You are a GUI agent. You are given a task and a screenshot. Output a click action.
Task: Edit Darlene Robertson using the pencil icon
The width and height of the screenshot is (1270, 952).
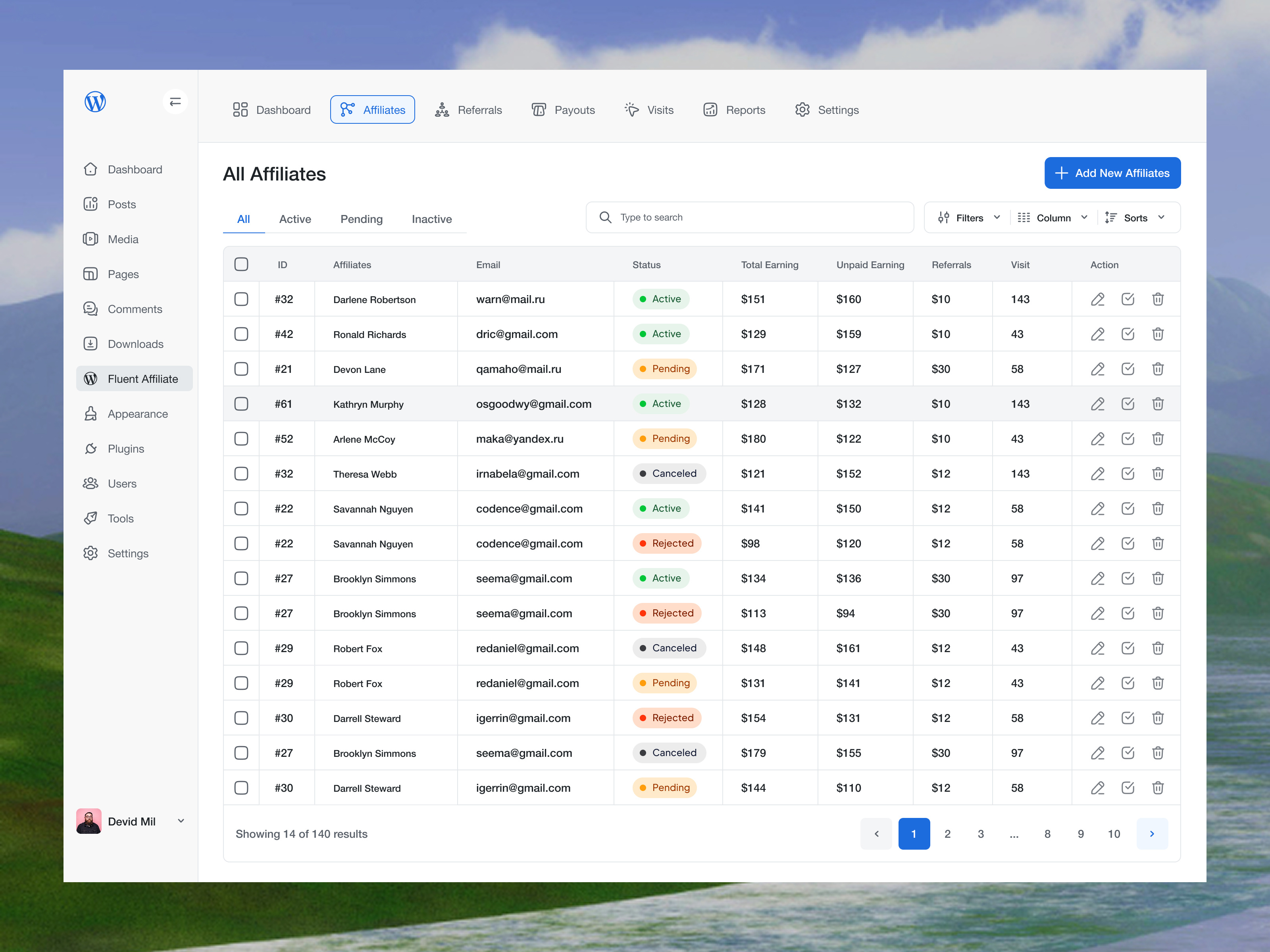(1097, 299)
